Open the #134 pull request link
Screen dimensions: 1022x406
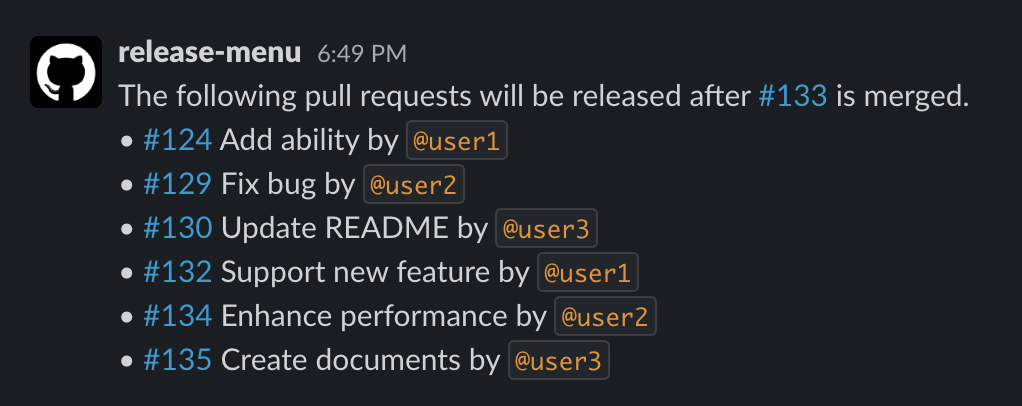(177, 317)
